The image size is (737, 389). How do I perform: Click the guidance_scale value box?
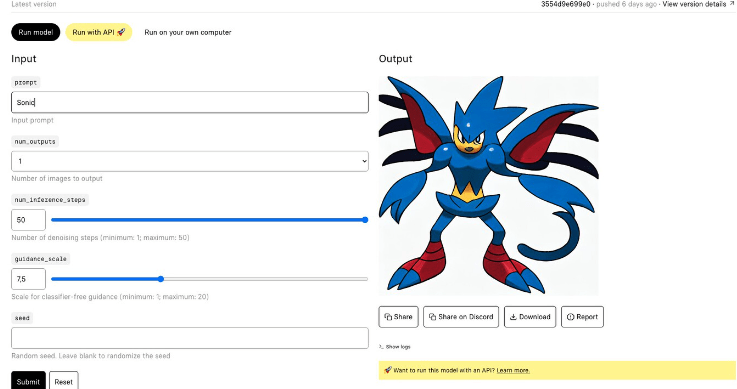click(29, 279)
